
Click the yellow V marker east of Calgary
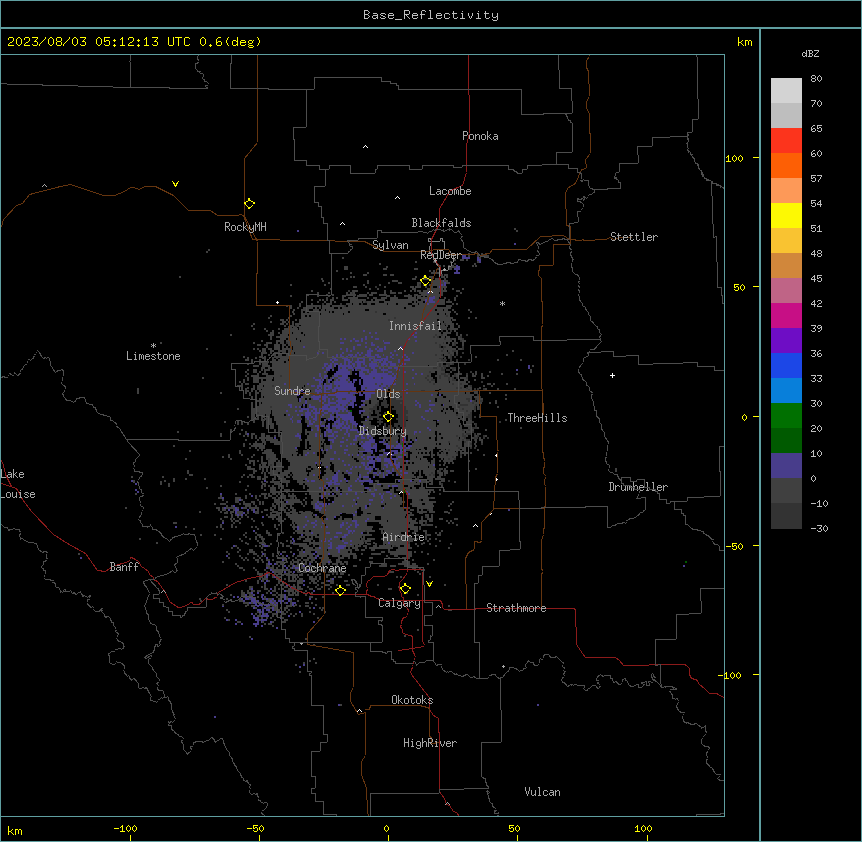click(429, 584)
